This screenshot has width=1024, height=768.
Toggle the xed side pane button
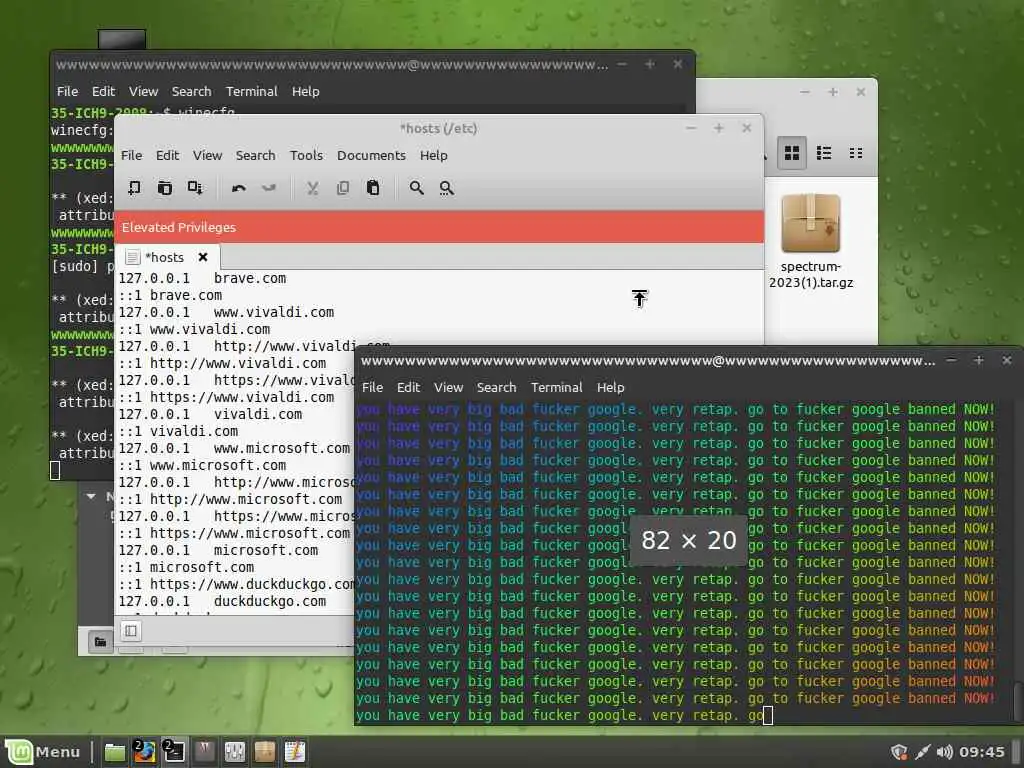131,630
